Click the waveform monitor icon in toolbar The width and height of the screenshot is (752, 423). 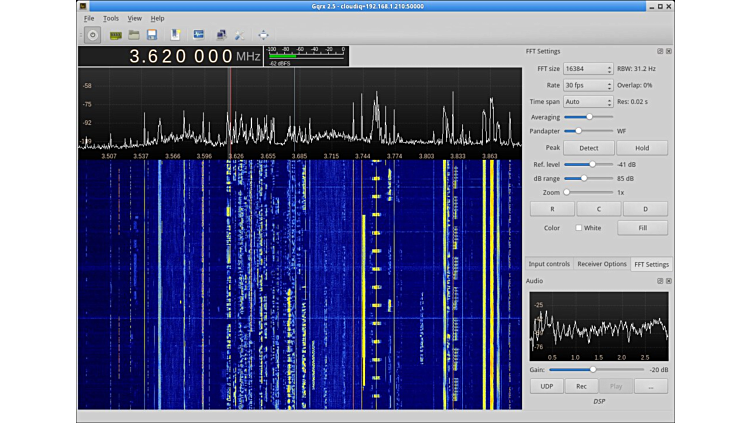pyautogui.click(x=198, y=35)
